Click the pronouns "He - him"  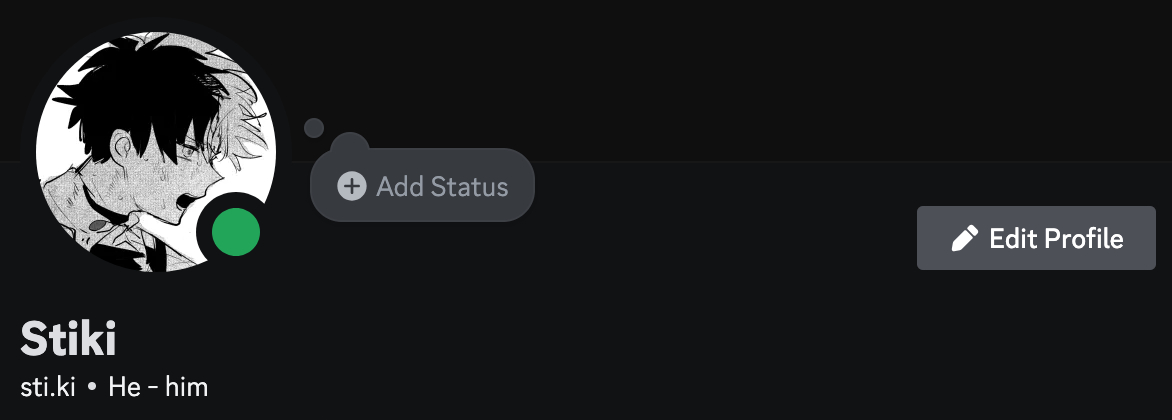point(158,387)
